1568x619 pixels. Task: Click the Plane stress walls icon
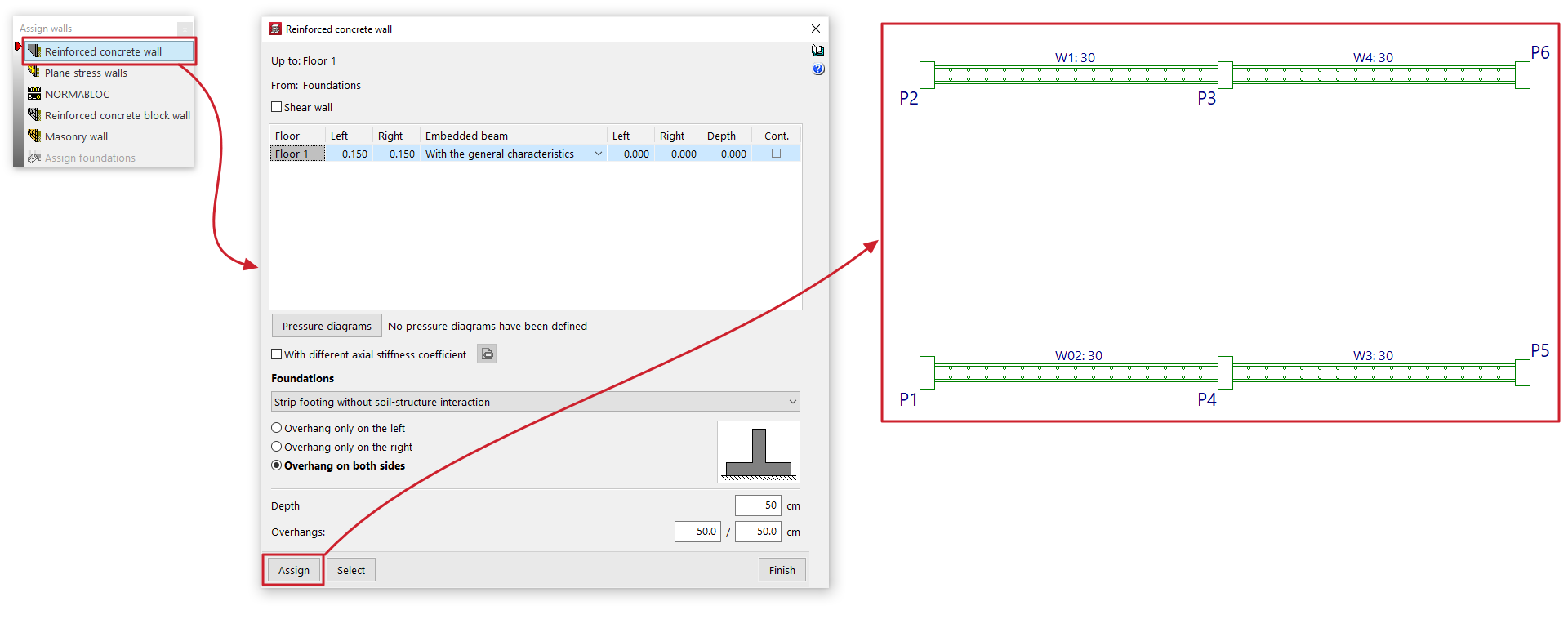pyautogui.click(x=34, y=72)
